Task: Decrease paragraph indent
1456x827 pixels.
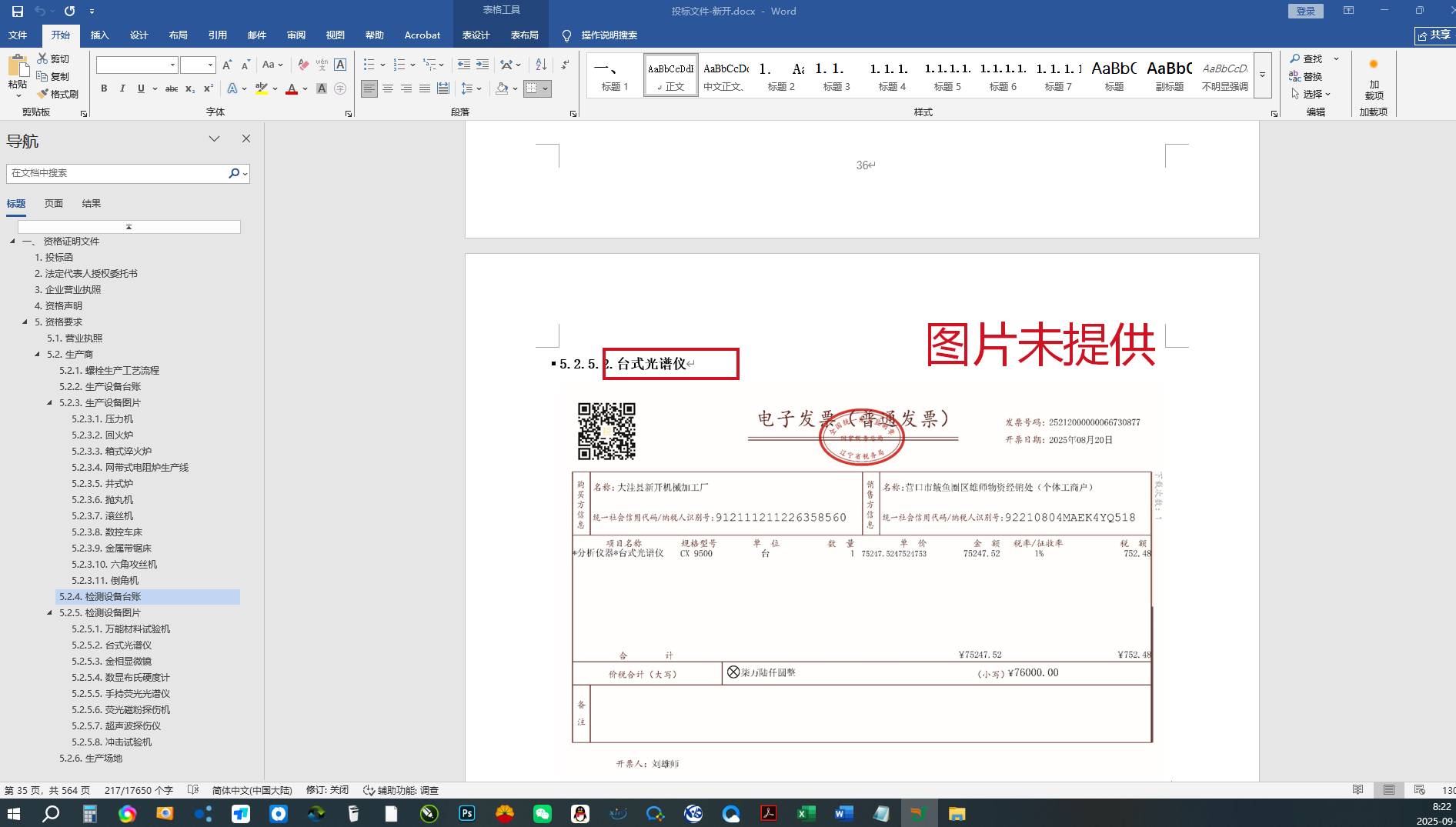Action: pyautogui.click(x=463, y=65)
